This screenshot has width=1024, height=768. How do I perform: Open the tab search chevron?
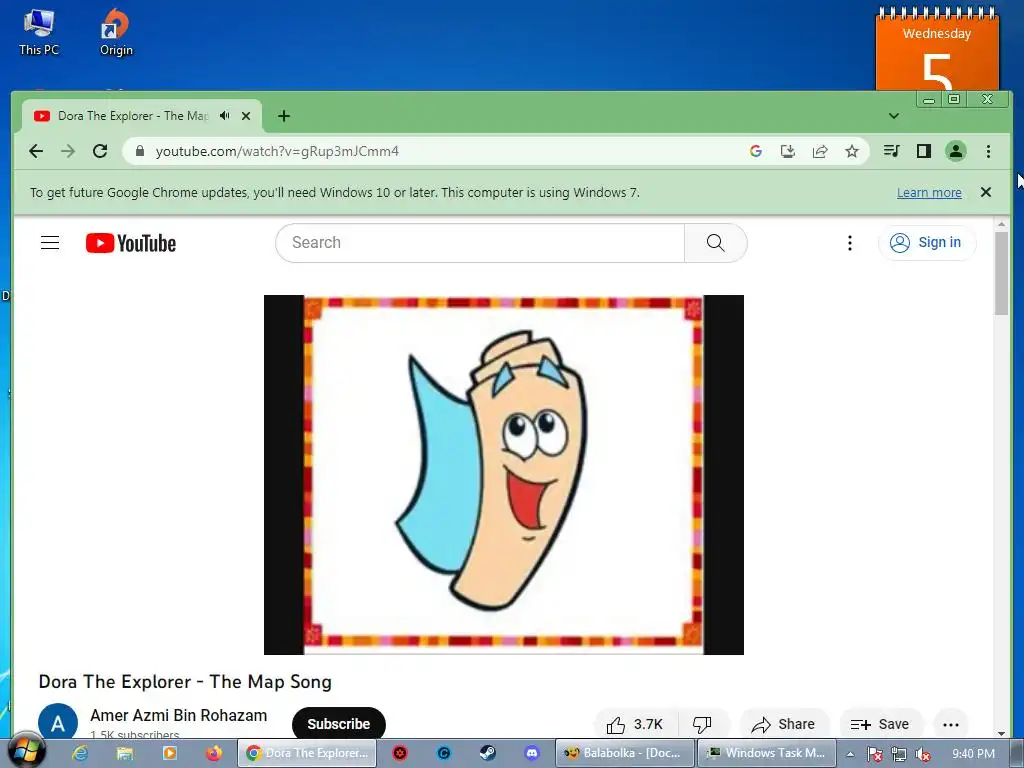click(893, 116)
